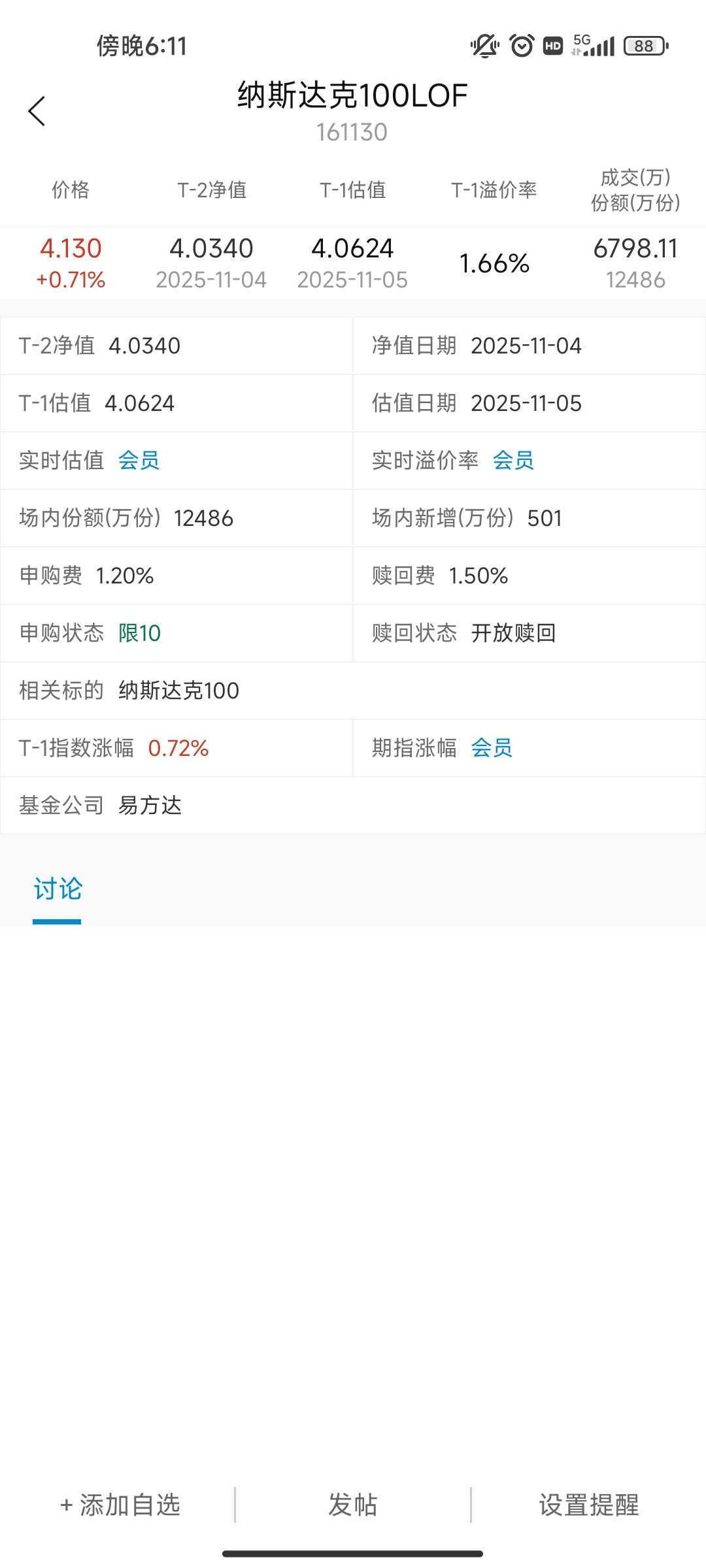The image size is (706, 1568).
Task: Tap the 会员 link beside 实时估值
Action: [139, 461]
